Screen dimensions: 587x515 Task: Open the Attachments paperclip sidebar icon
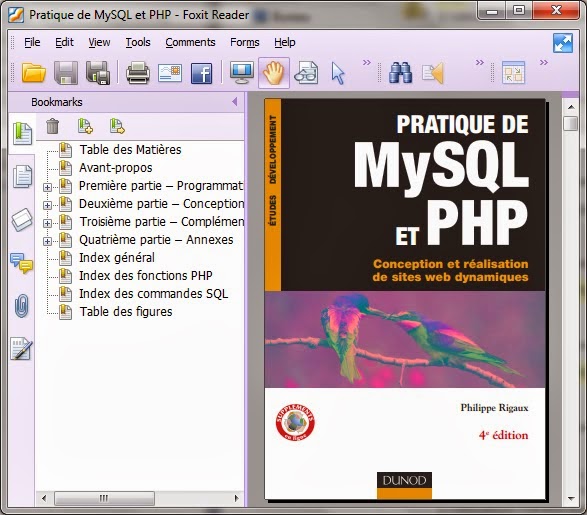click(x=22, y=306)
